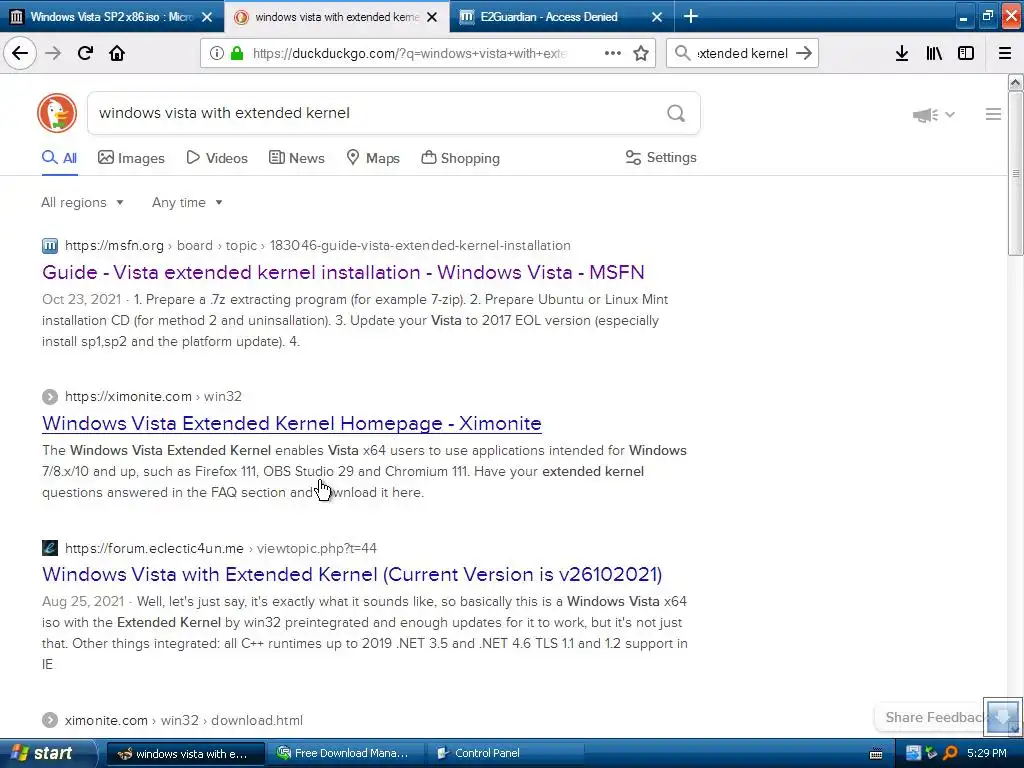1024x768 pixels.
Task: Open page actions three-dot menu
Action: click(x=613, y=53)
